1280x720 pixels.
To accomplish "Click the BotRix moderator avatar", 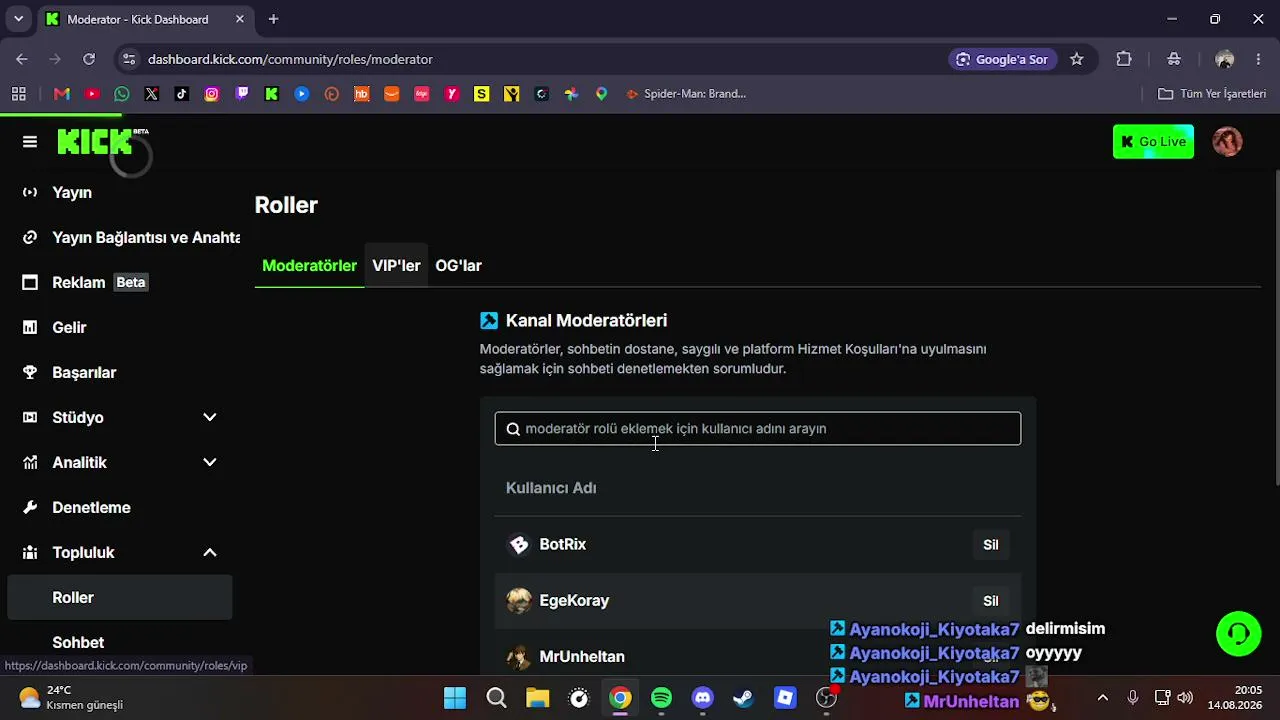I will 519,544.
